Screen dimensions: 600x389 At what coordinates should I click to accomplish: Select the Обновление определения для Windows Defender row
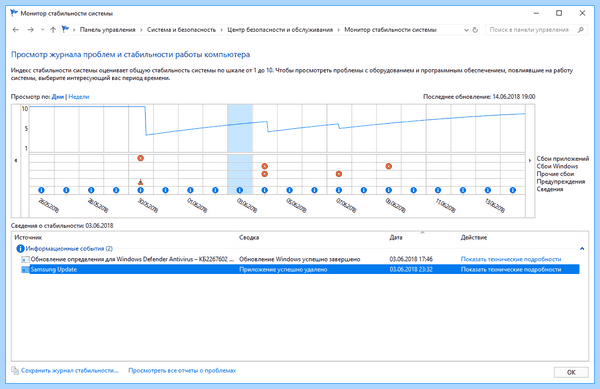pyautogui.click(x=300, y=259)
